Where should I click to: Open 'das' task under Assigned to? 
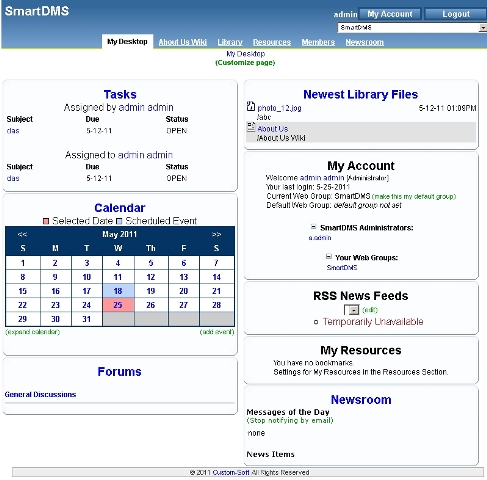[13, 178]
